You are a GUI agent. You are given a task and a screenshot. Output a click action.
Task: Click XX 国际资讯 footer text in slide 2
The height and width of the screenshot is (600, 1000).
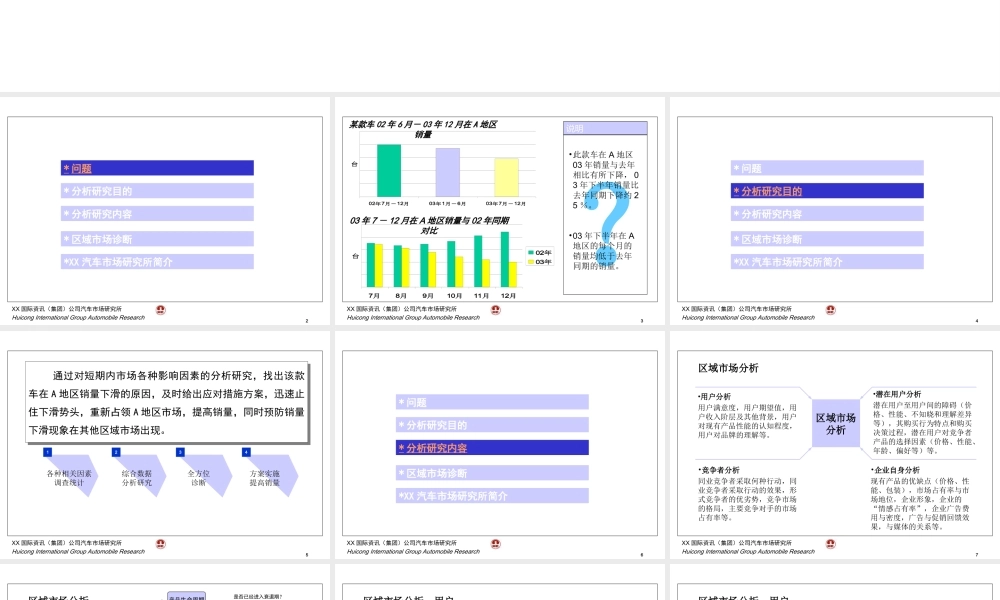pyautogui.click(x=66, y=309)
